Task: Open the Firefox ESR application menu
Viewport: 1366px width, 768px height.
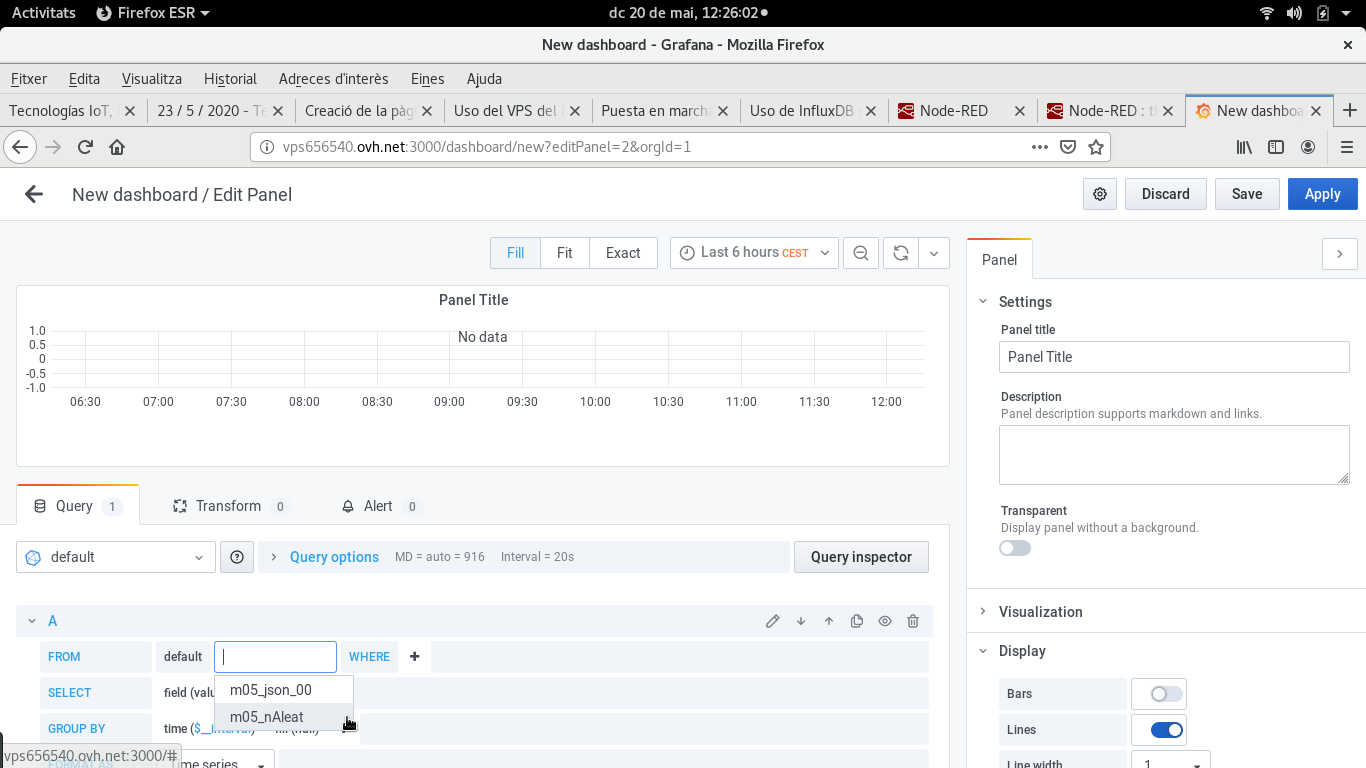Action: pyautogui.click(x=153, y=13)
